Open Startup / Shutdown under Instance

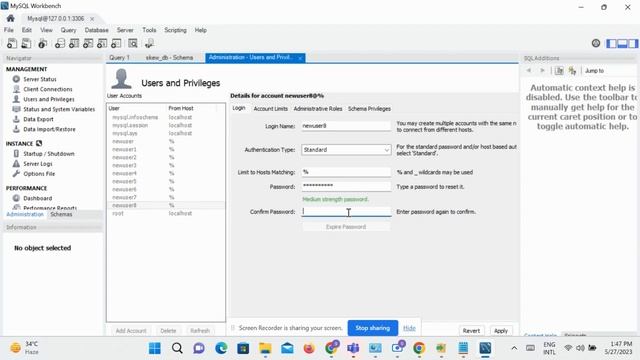(49, 154)
